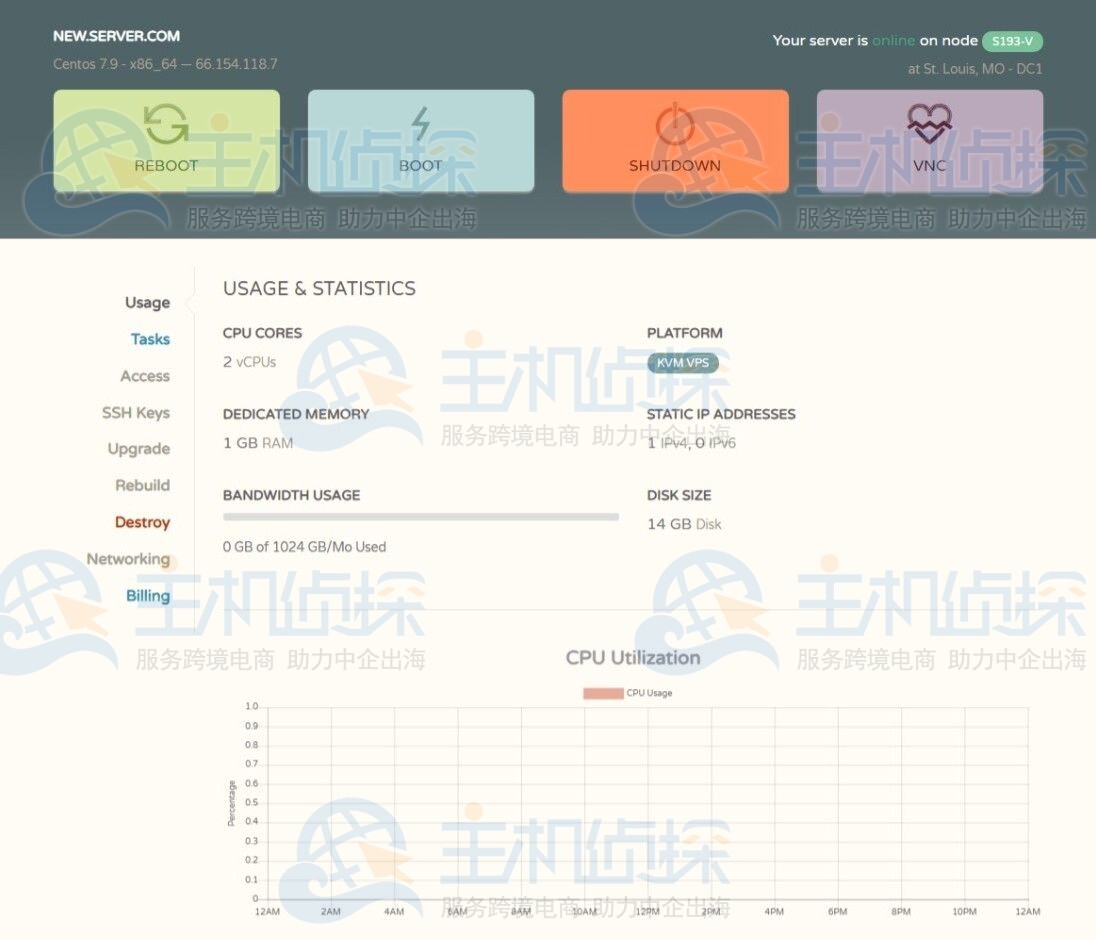Image resolution: width=1096 pixels, height=940 pixels.
Task: Select Rebuild in the sidebar
Action: coord(142,486)
